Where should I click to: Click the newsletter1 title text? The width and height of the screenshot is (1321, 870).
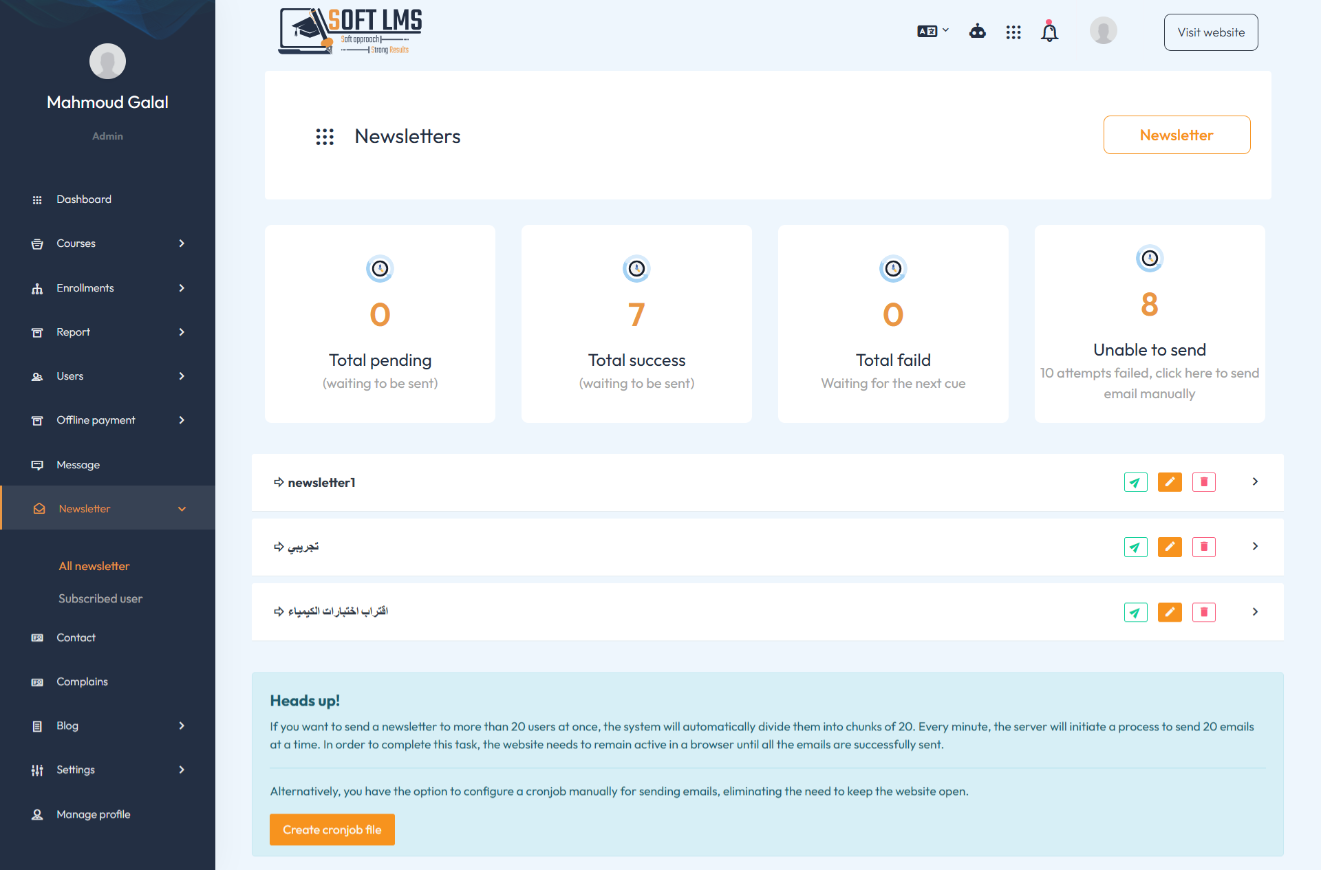[322, 483]
